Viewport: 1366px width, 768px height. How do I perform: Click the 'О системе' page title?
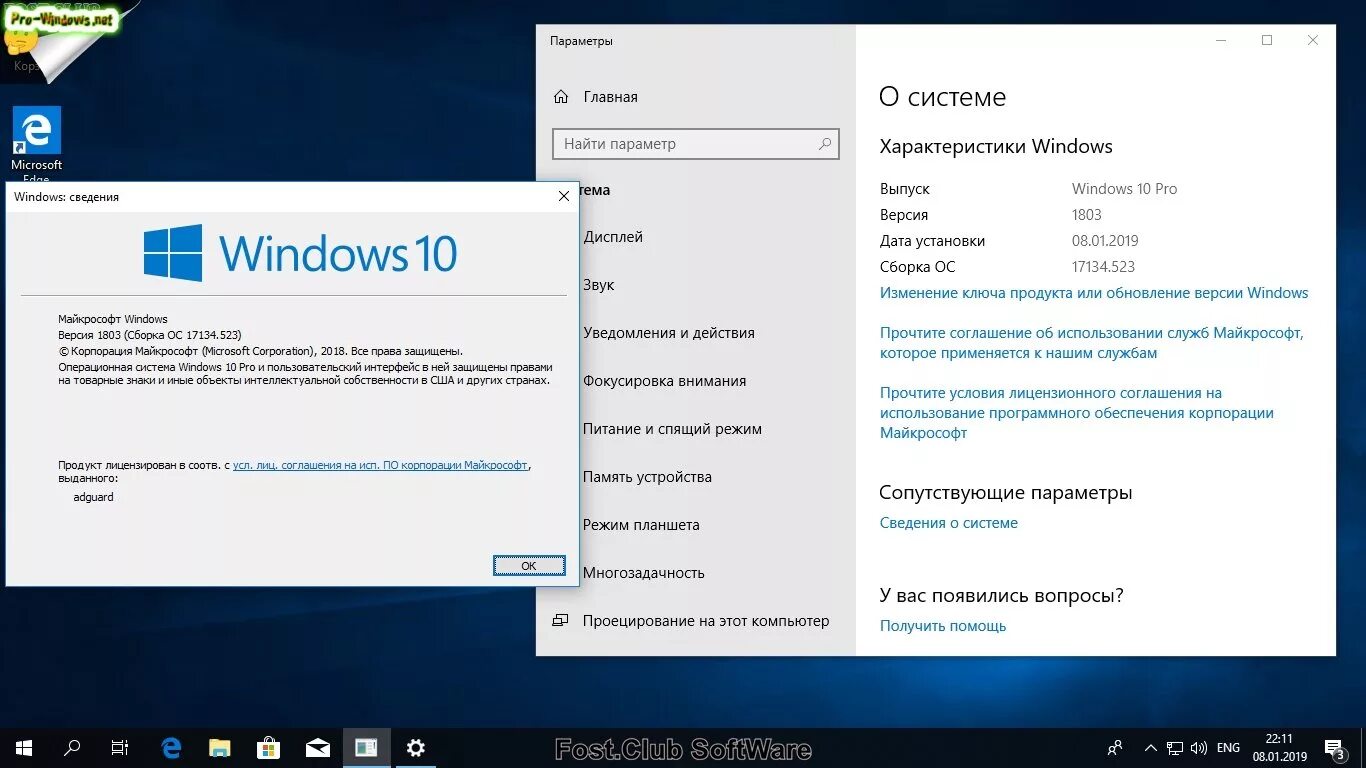click(x=943, y=97)
